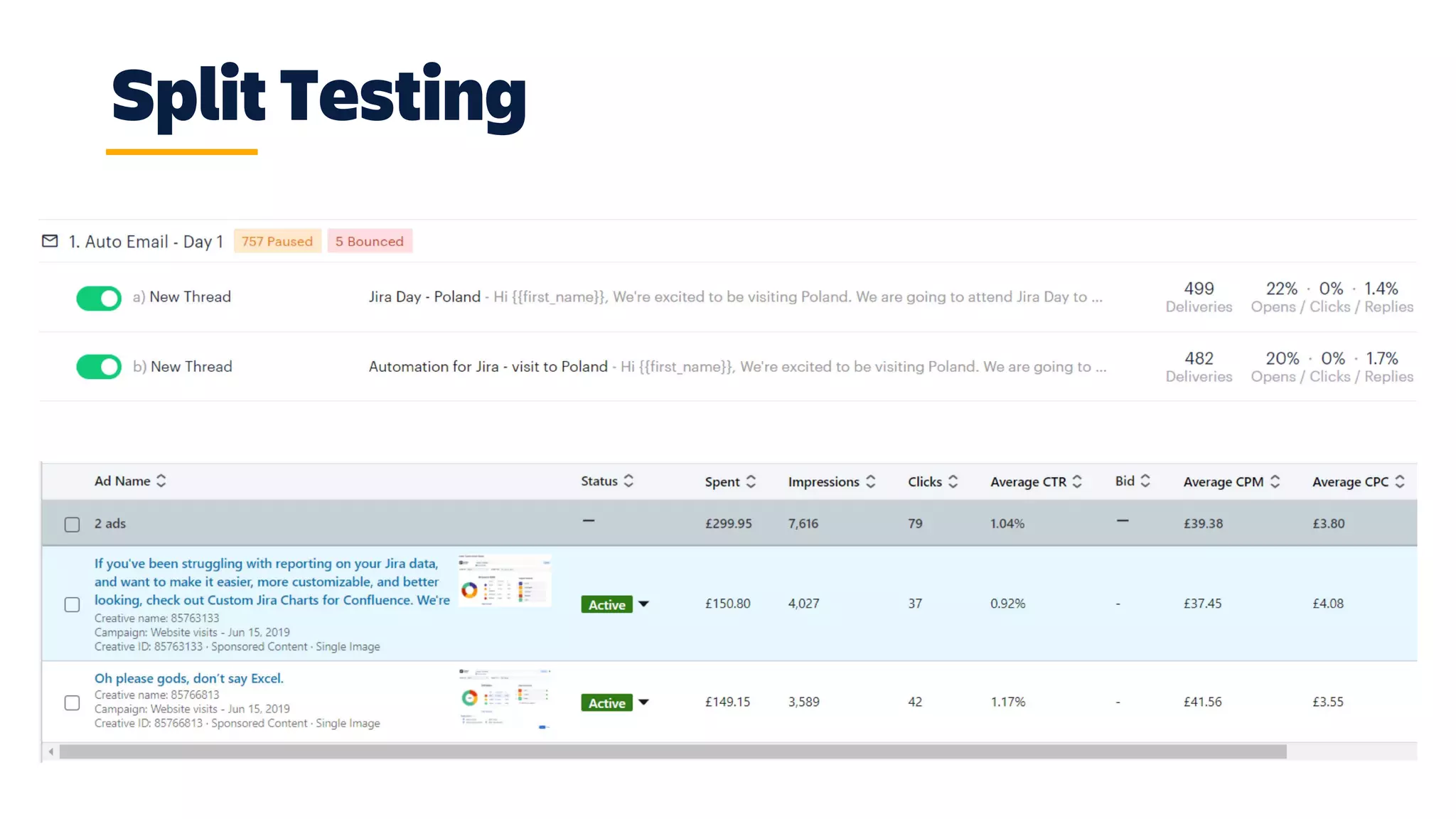Open the 'Oh please gods, don't say Excel' ad
Image resolution: width=1456 pixels, height=819 pixels.
pyautogui.click(x=188, y=678)
